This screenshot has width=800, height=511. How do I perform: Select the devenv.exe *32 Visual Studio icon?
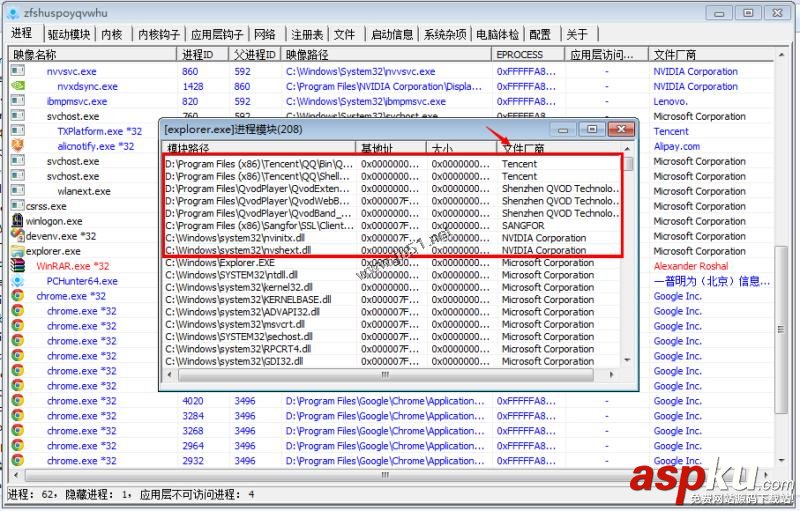[17, 235]
